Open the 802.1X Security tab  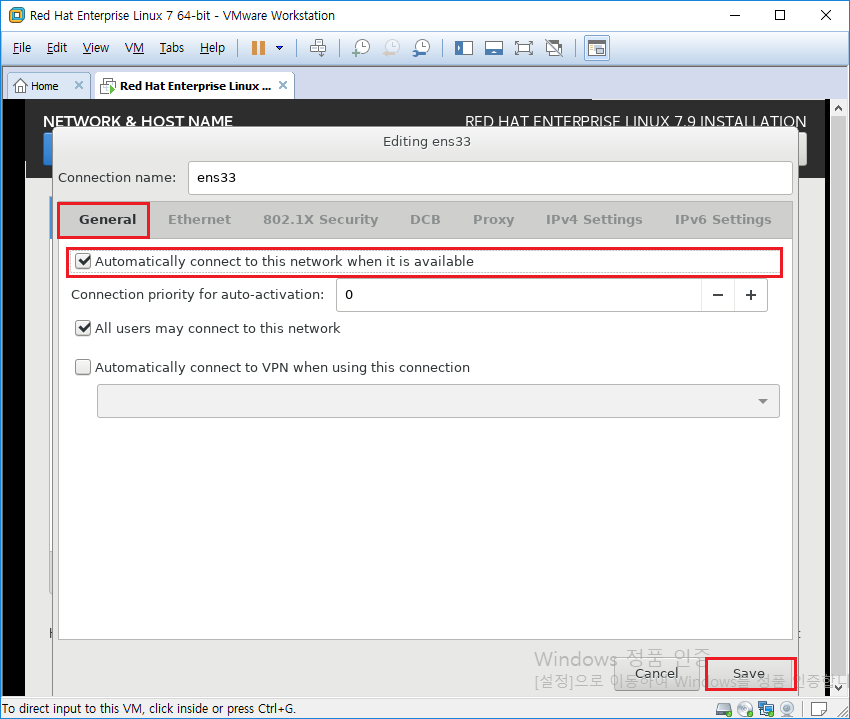[x=320, y=220]
